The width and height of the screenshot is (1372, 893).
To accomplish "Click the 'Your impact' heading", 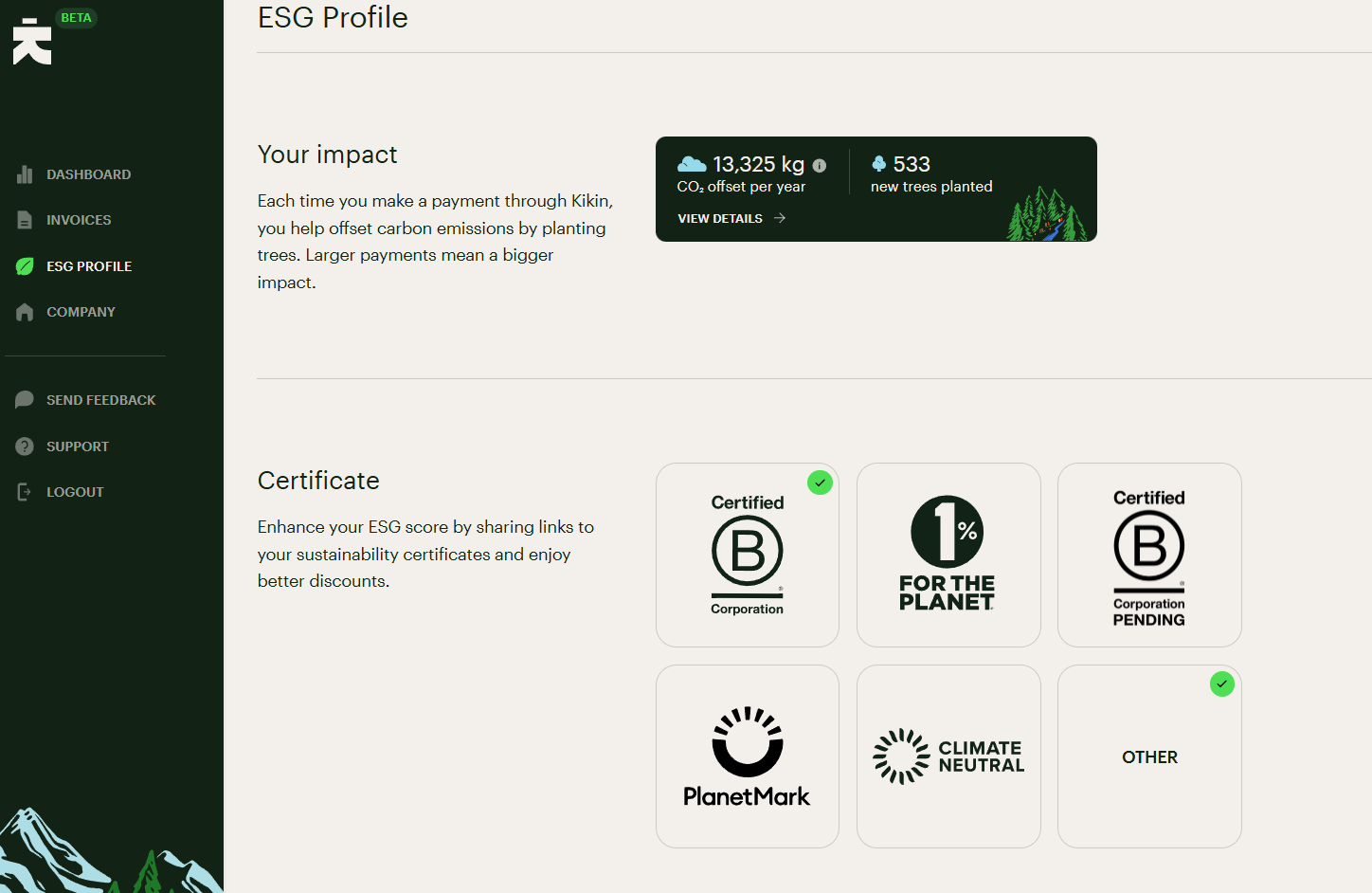I will coord(328,155).
